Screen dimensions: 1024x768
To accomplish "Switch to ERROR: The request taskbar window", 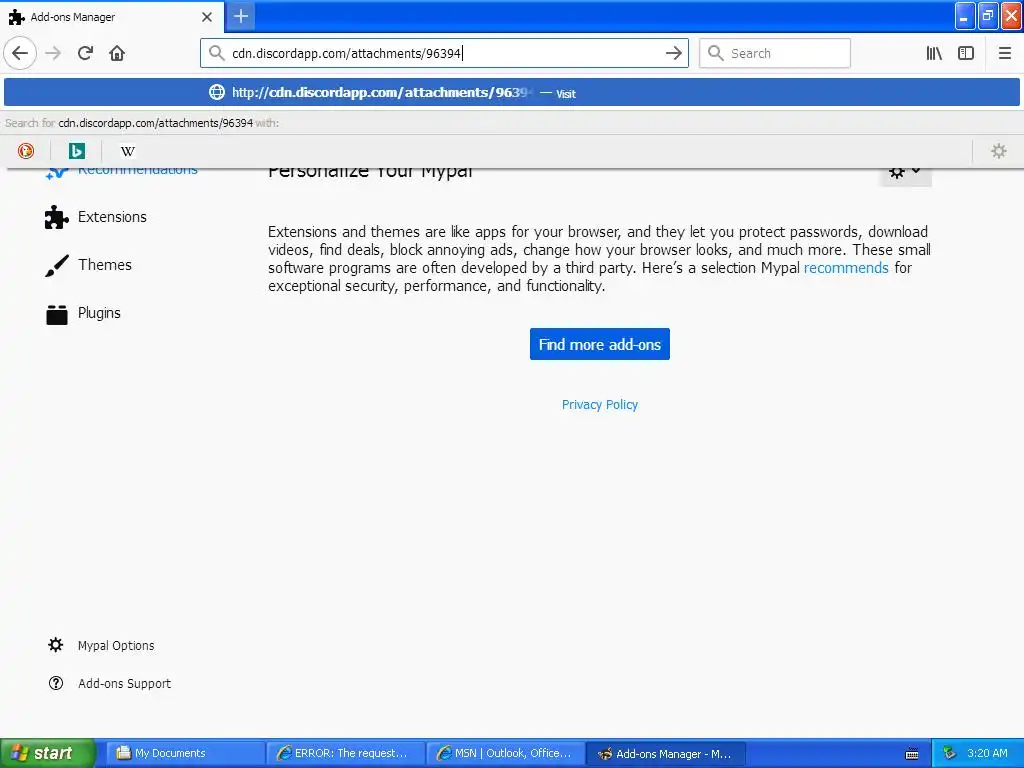I will [345, 753].
